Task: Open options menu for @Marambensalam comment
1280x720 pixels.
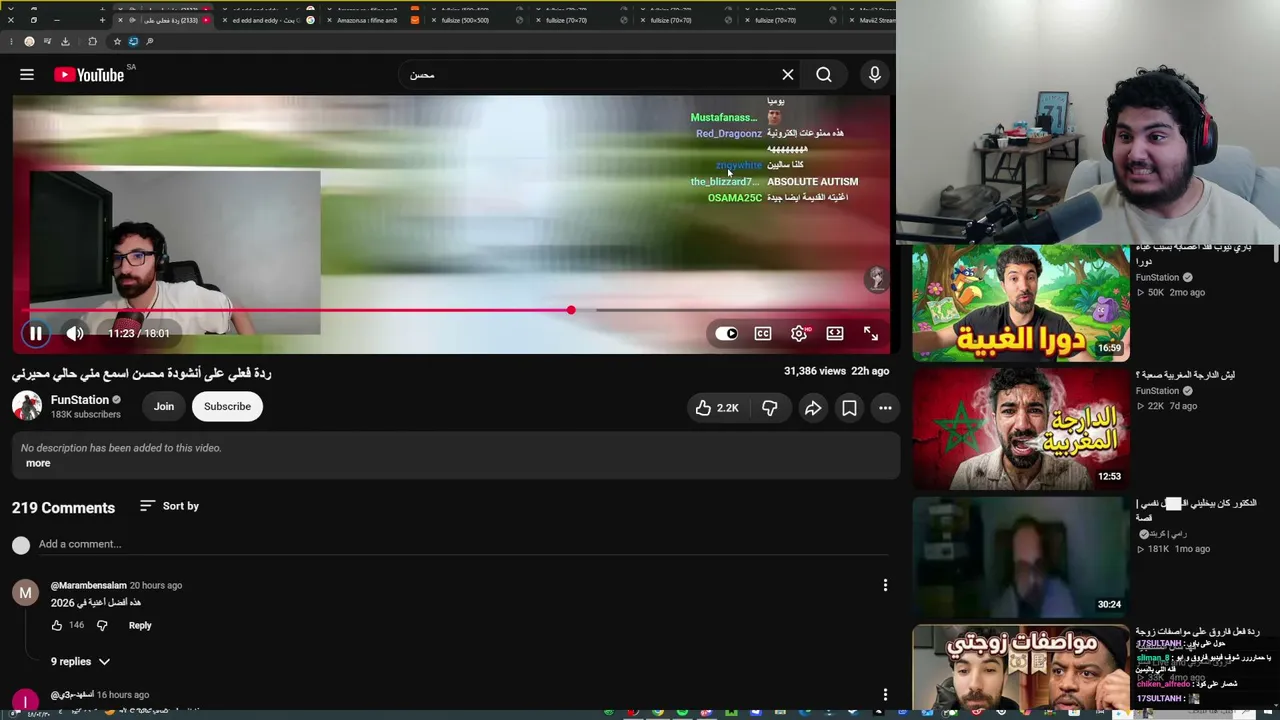Action: (x=885, y=585)
